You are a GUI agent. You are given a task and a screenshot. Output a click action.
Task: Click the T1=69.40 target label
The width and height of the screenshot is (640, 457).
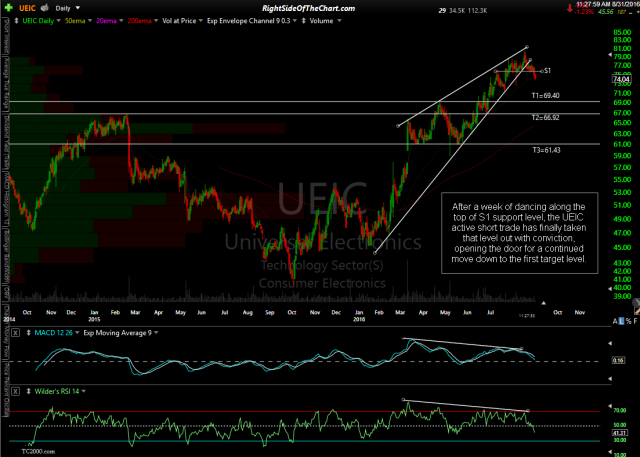pos(545,95)
